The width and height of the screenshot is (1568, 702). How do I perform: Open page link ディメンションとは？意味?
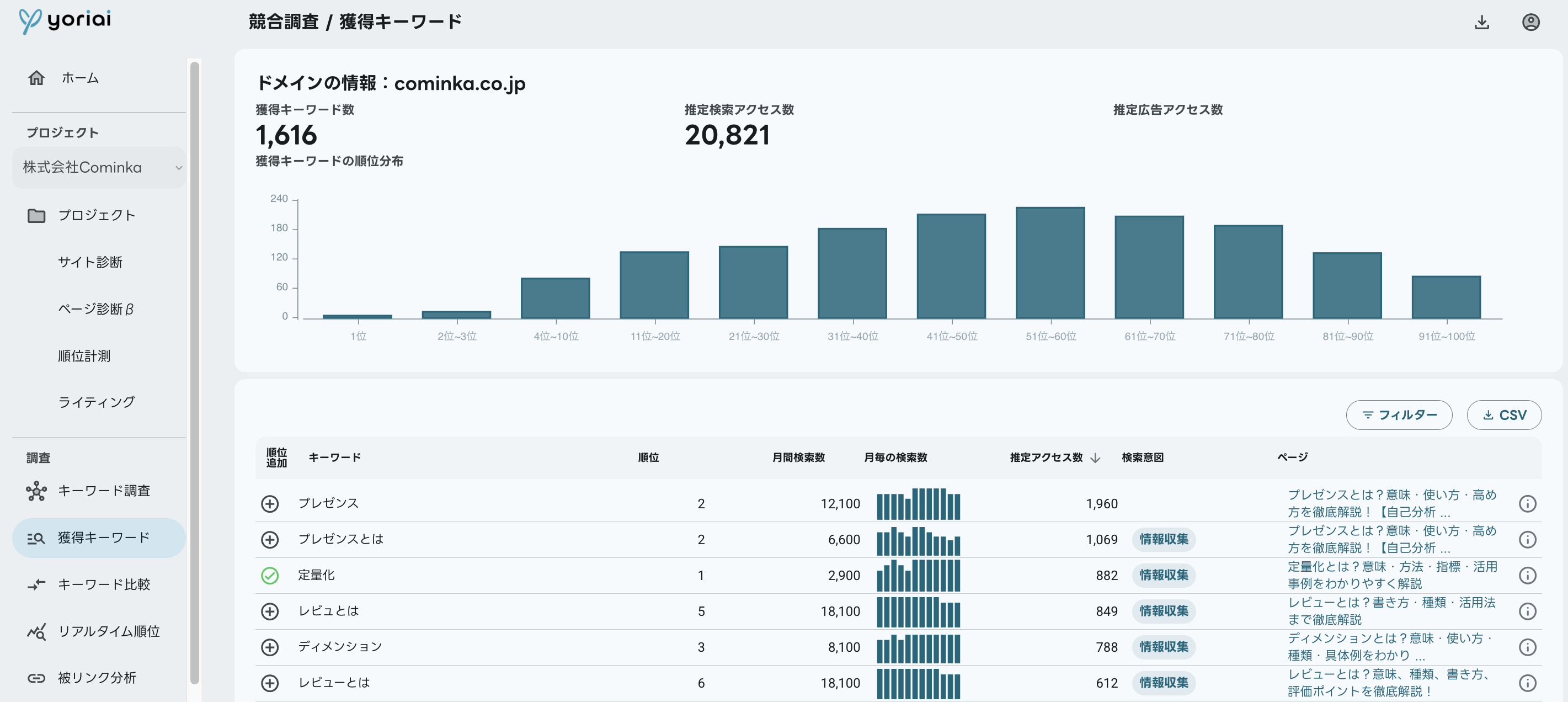1391,647
